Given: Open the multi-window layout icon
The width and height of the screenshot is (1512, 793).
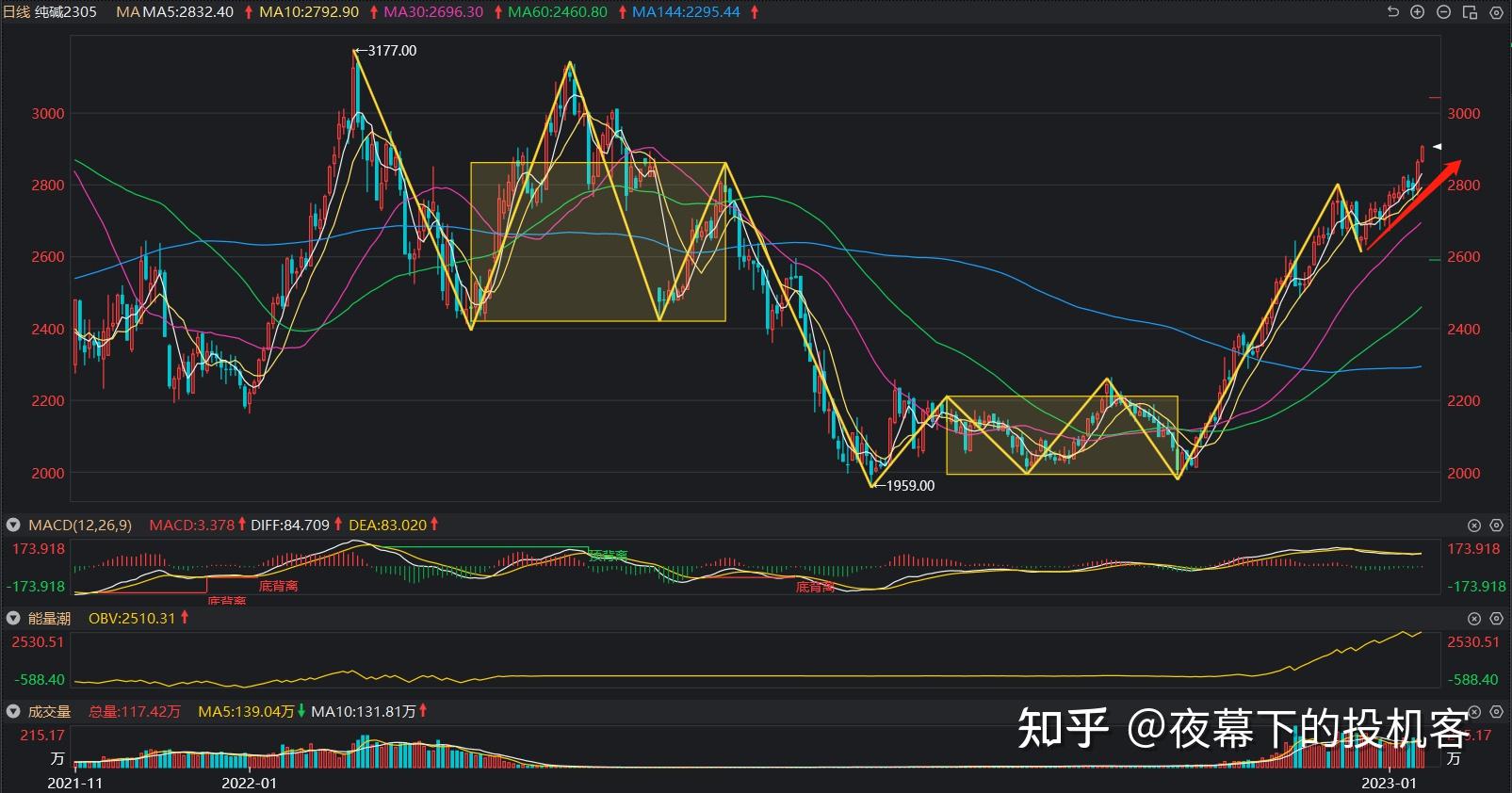Looking at the screenshot, I should (x=1470, y=12).
